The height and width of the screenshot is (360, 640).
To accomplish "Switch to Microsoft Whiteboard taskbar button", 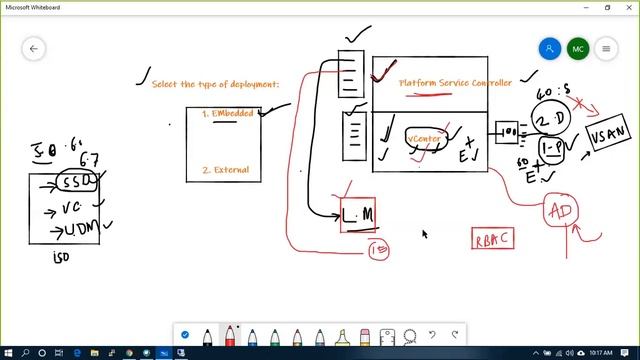I will click(x=164, y=353).
